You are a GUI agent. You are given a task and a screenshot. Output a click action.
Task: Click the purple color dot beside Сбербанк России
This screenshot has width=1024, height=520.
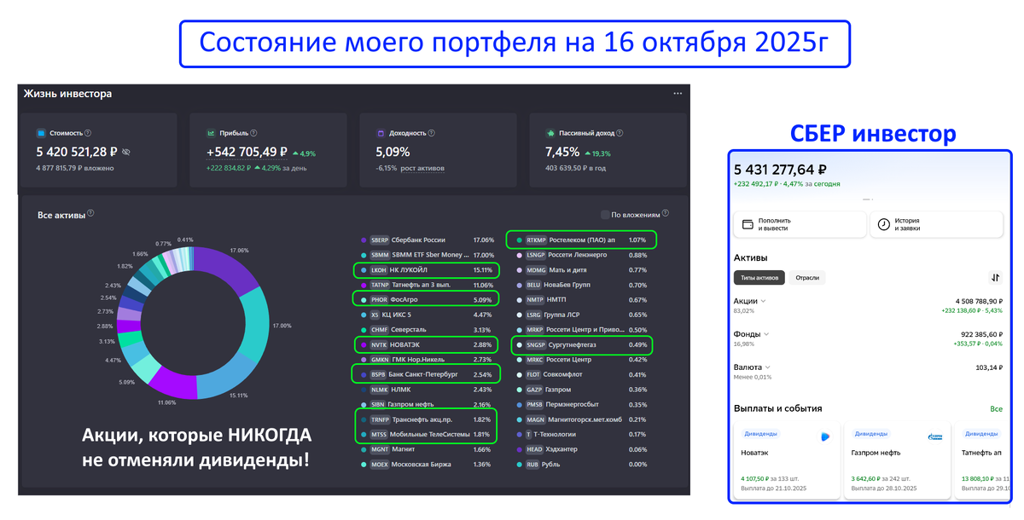click(x=364, y=240)
